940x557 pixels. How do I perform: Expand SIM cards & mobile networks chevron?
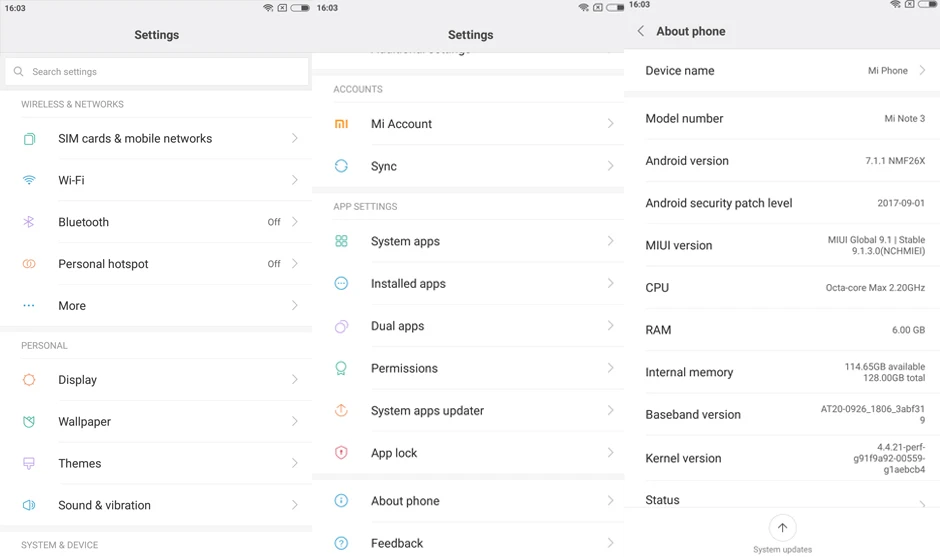click(294, 139)
